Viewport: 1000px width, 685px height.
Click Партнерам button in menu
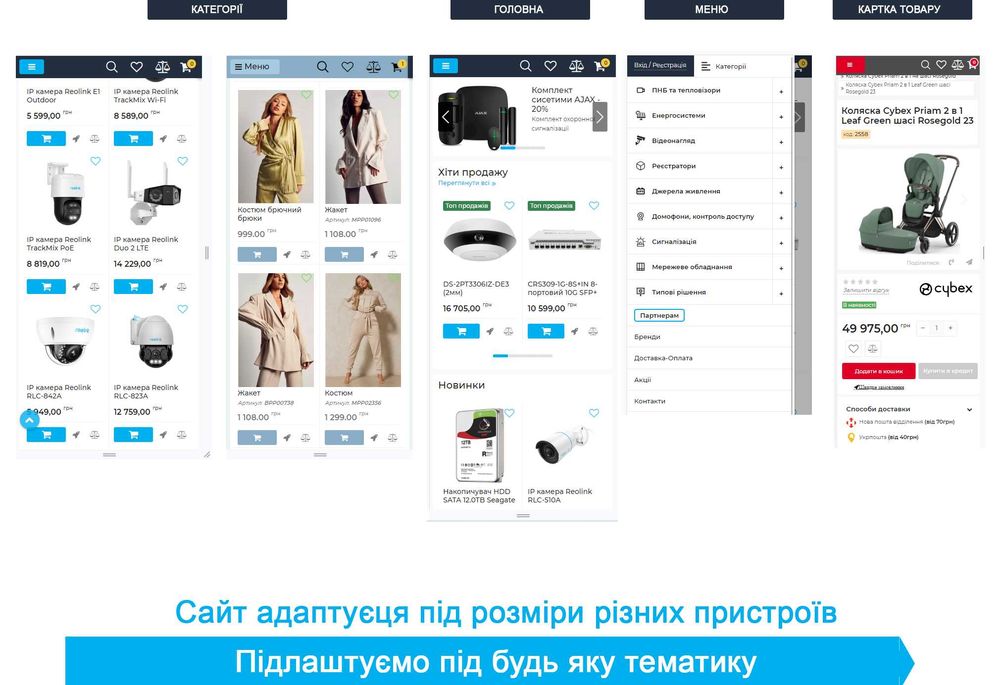click(659, 315)
